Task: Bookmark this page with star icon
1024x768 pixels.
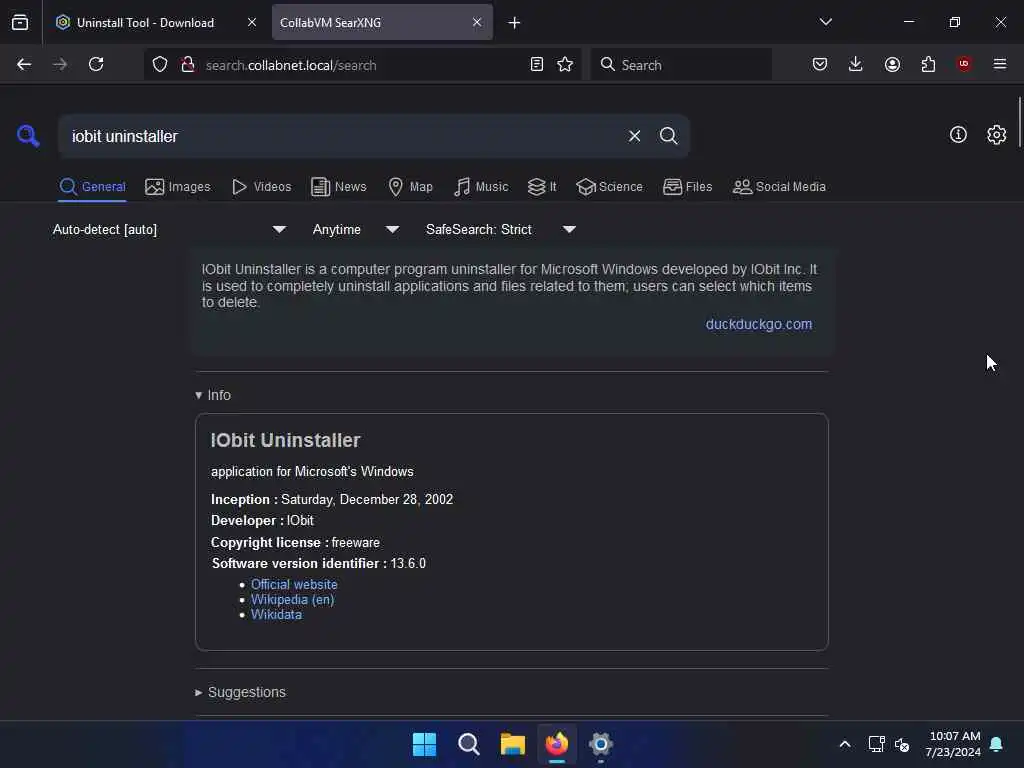Action: [x=565, y=64]
